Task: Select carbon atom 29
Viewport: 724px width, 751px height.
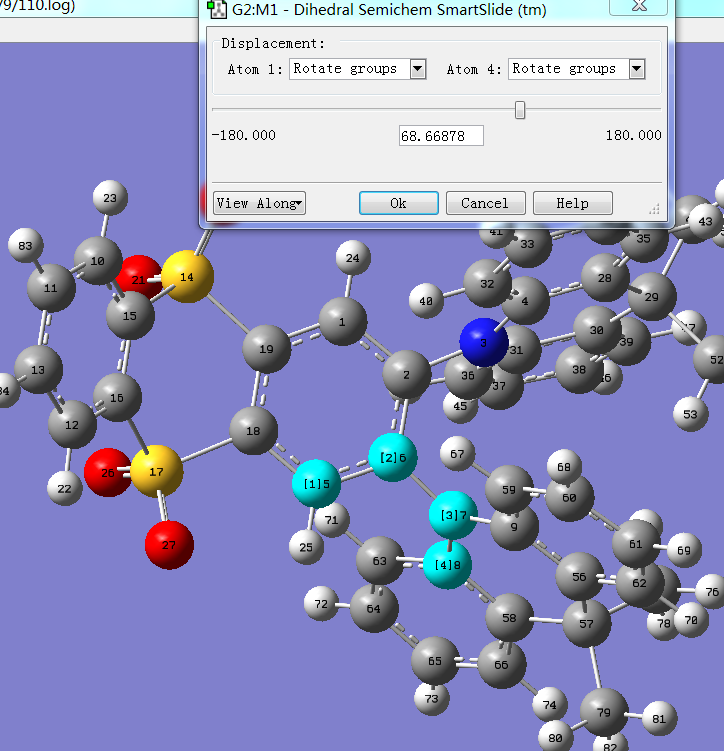Action: pyautogui.click(x=652, y=296)
